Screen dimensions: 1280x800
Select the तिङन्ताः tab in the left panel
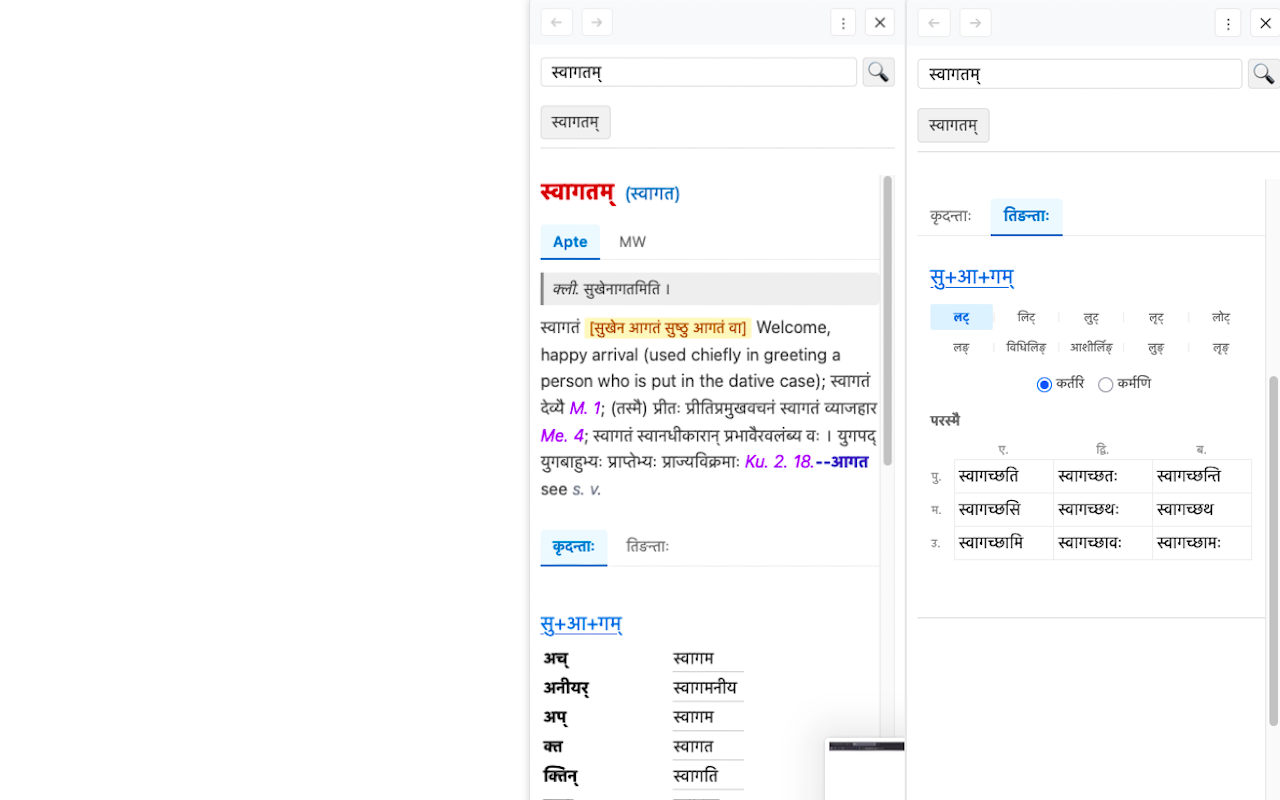(647, 546)
